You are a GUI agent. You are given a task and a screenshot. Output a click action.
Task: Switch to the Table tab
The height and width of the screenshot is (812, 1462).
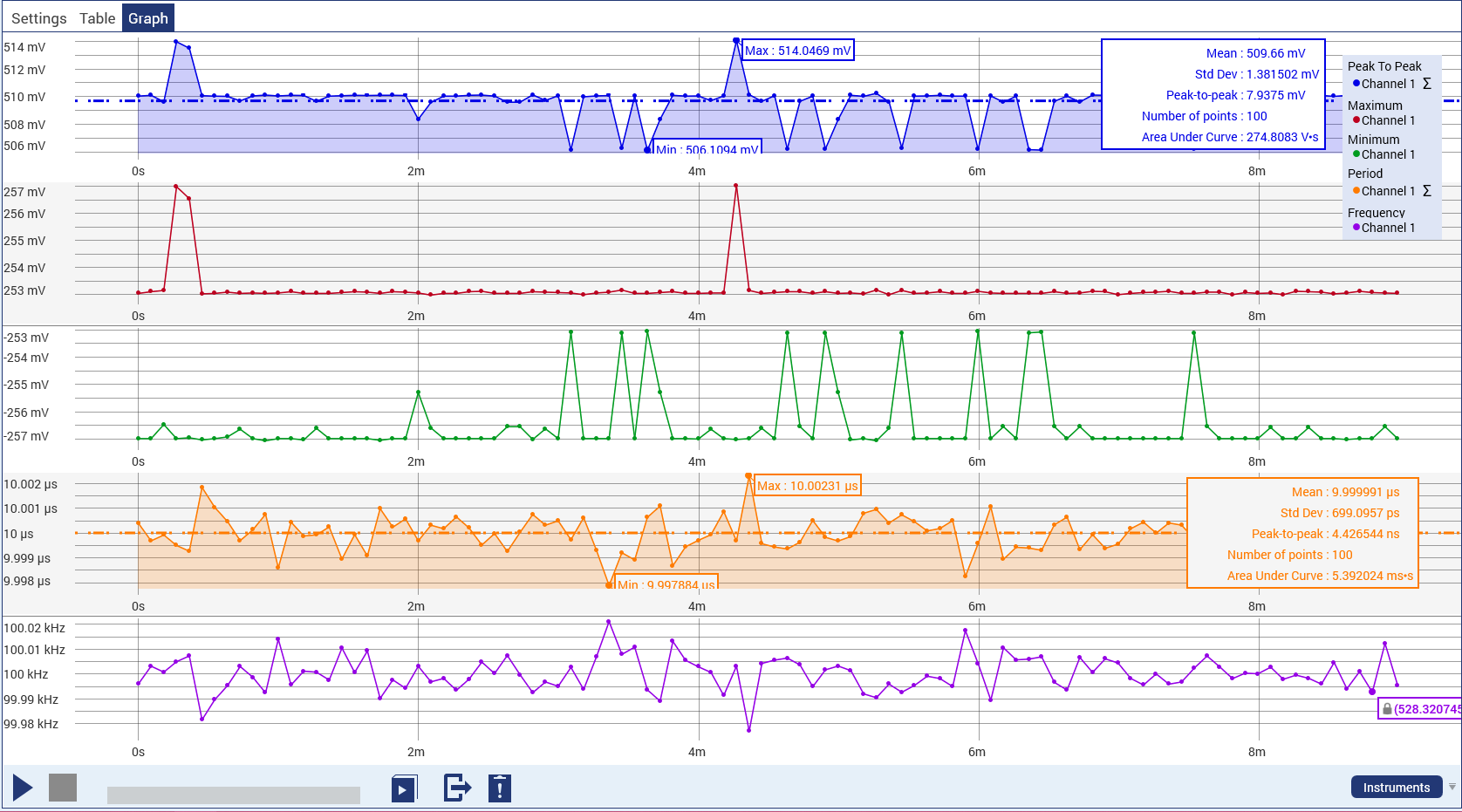click(x=97, y=18)
